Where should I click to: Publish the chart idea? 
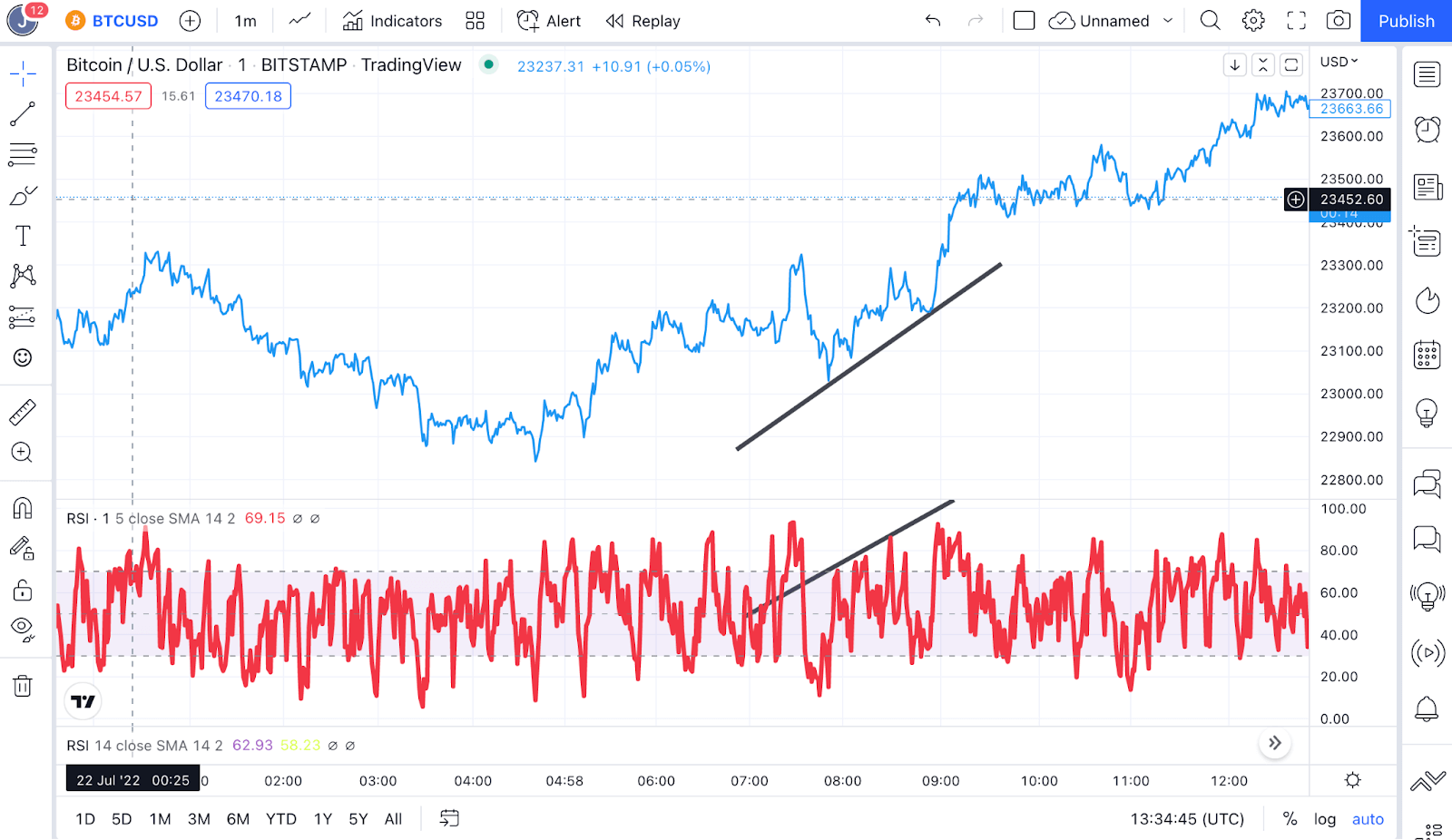tap(1407, 21)
